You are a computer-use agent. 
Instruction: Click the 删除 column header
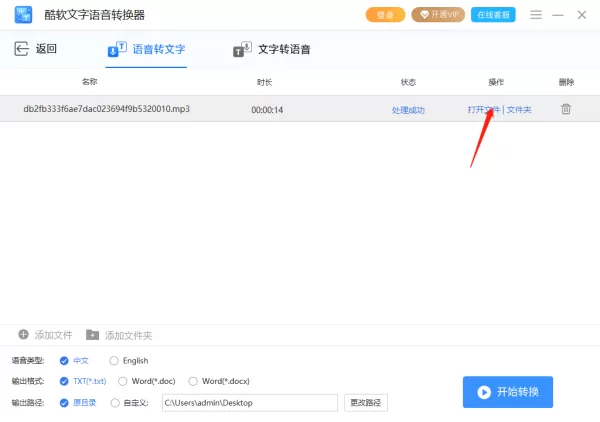[566, 82]
